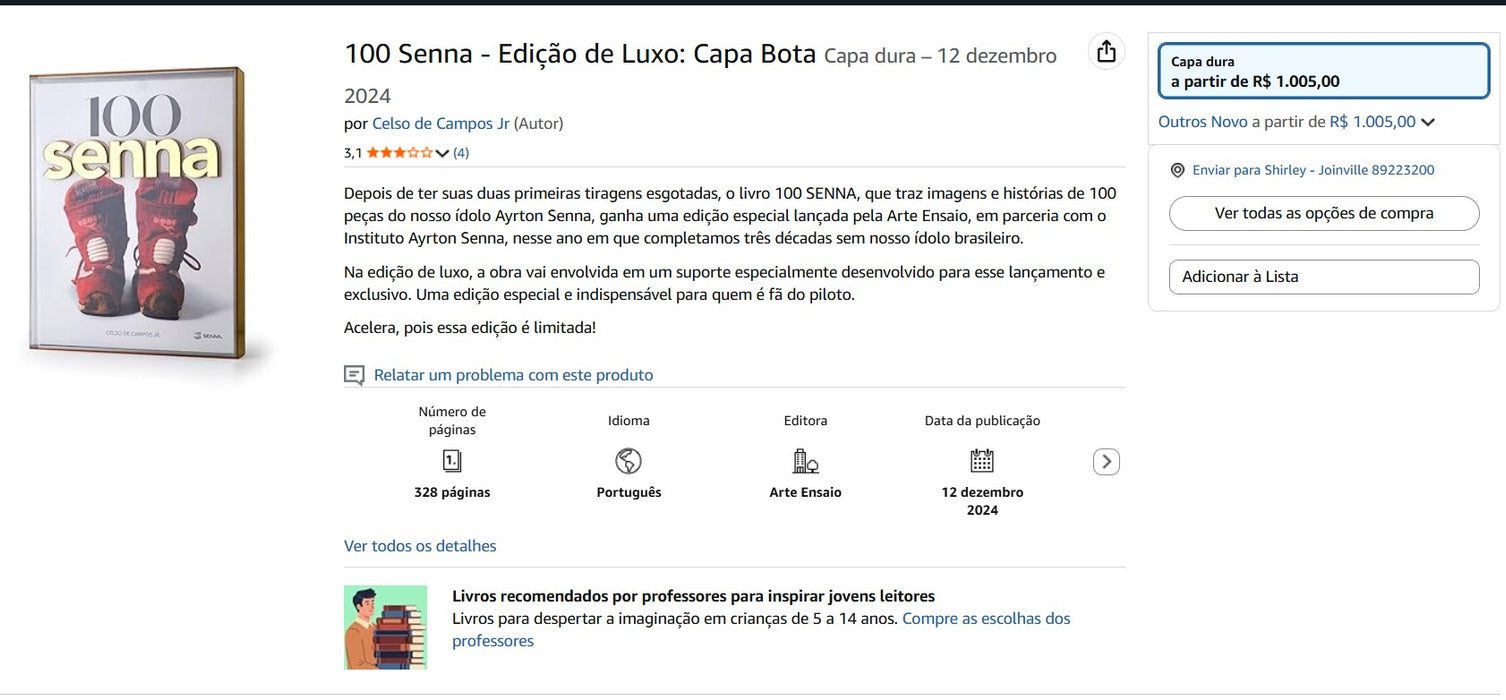
Task: Click the teacher-with-books illustration icon
Action: pyautogui.click(x=386, y=627)
